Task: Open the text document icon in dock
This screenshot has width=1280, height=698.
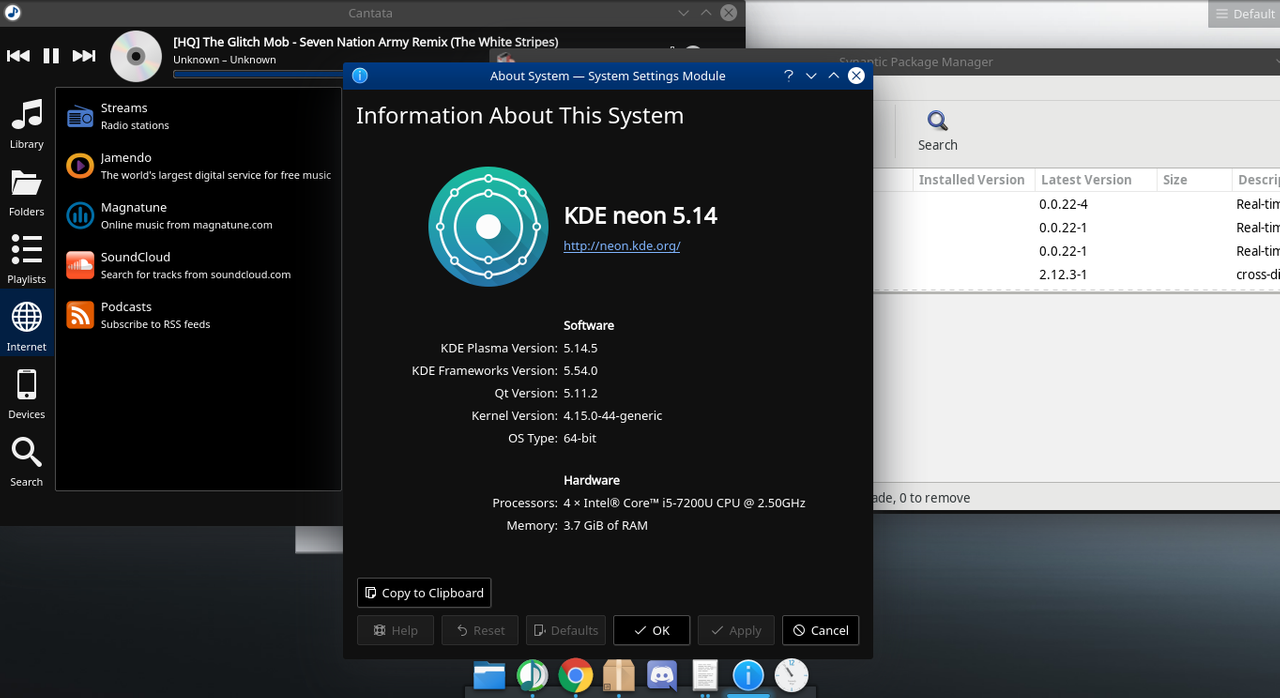Action: tap(705, 676)
